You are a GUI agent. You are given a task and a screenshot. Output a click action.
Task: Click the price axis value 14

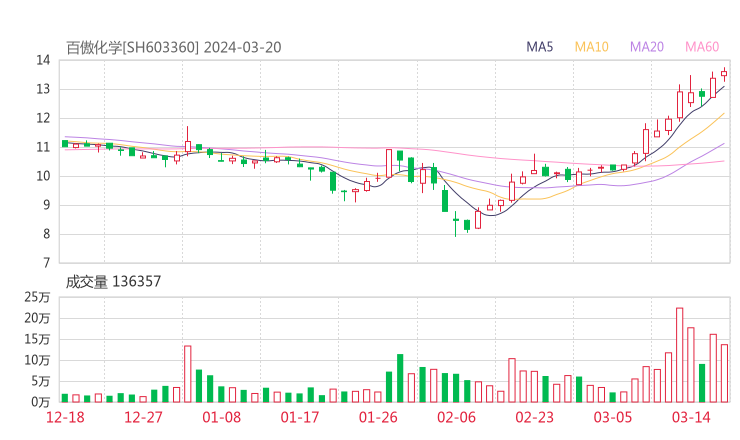pos(43,60)
